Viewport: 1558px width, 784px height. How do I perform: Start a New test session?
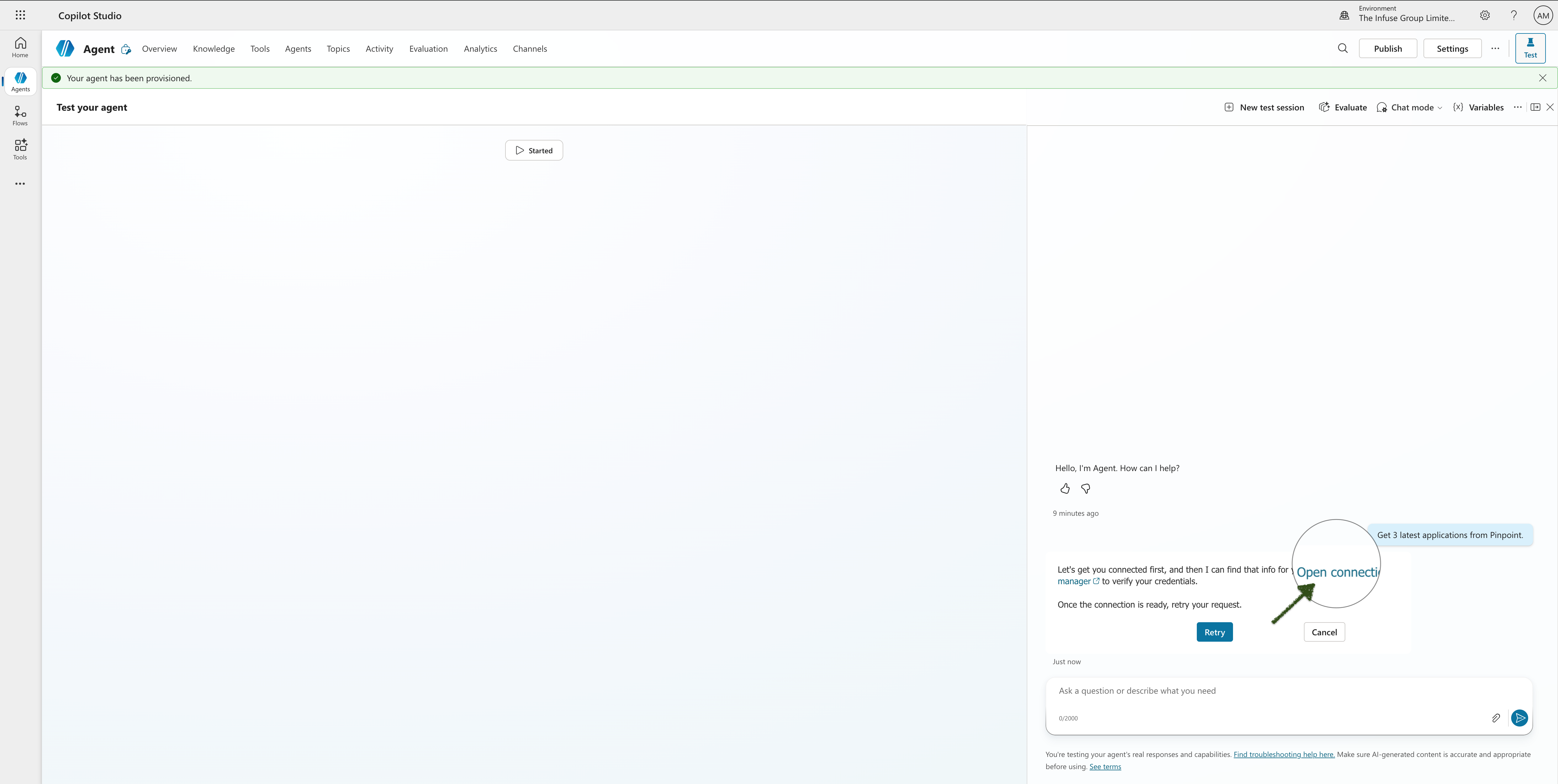(x=1264, y=108)
